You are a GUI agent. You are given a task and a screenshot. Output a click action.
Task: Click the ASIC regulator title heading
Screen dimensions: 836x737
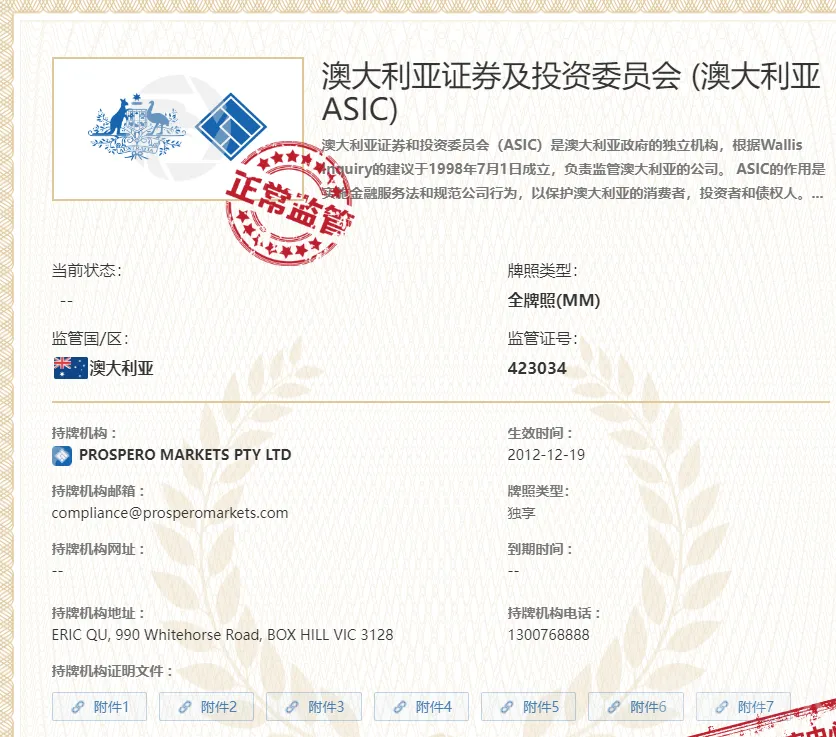pyautogui.click(x=570, y=91)
